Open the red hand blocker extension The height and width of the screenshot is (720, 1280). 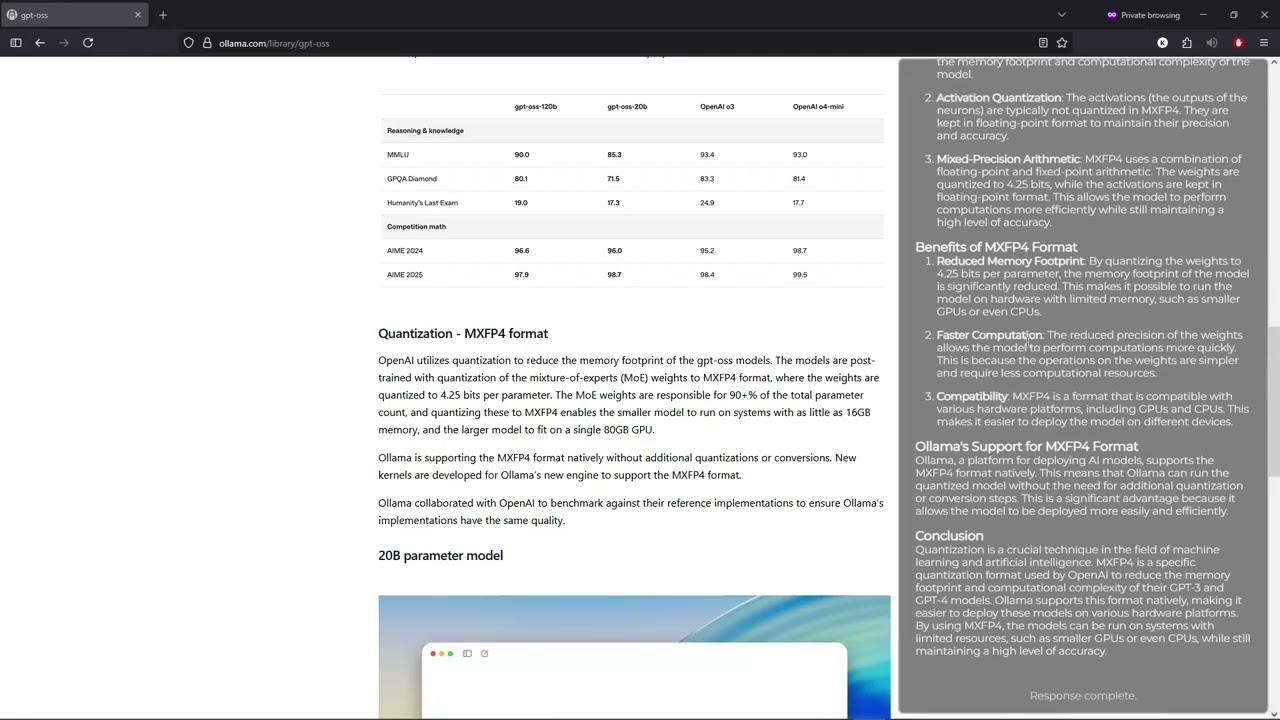(1238, 43)
